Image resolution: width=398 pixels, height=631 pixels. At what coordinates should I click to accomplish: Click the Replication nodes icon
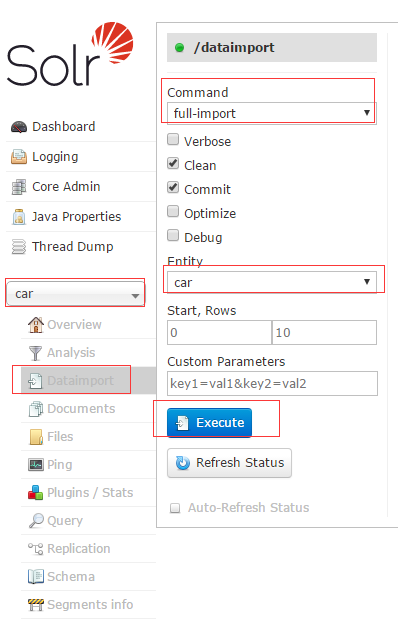pyautogui.click(x=35, y=549)
